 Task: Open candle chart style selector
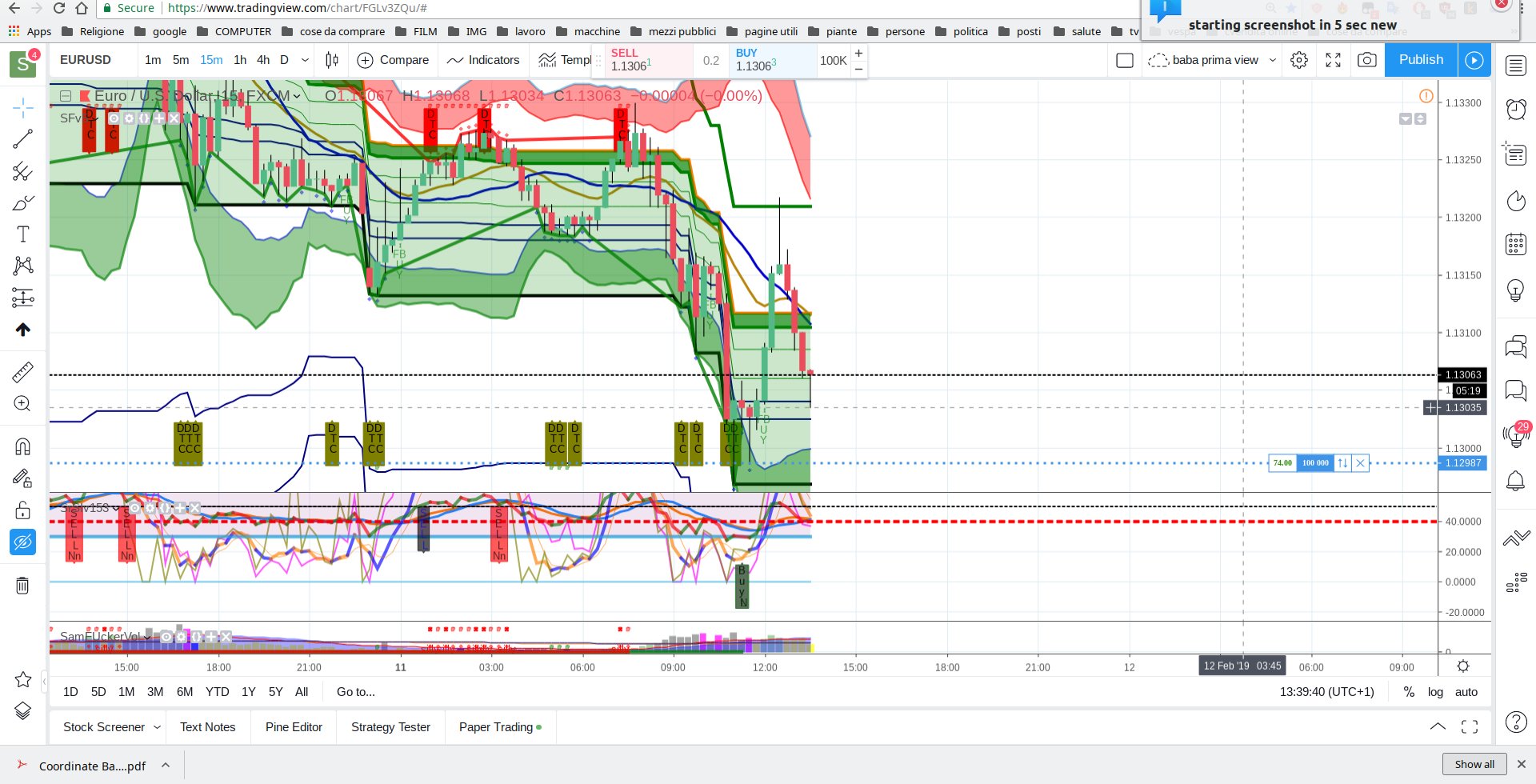pos(332,60)
